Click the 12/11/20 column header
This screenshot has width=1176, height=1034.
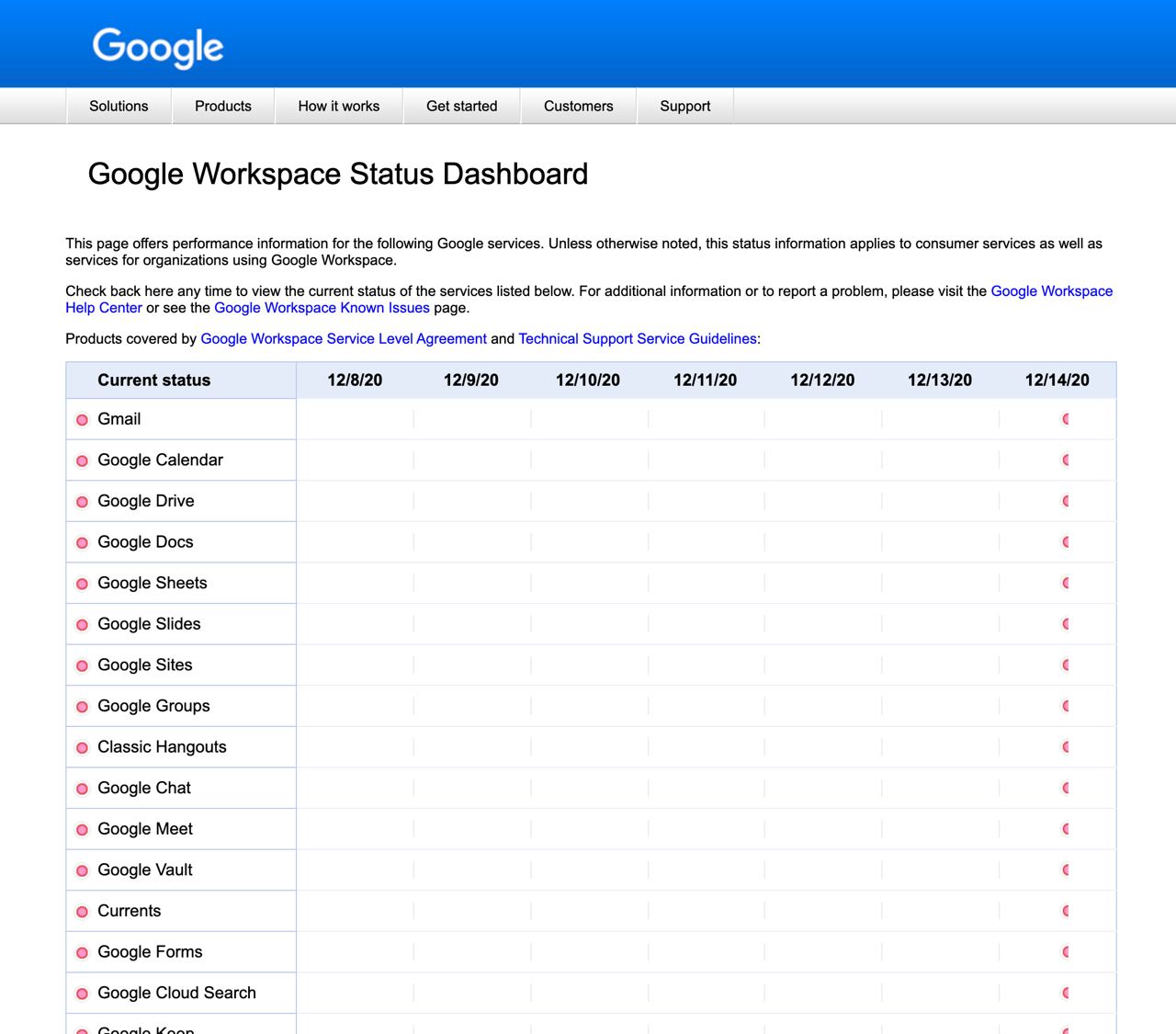[x=706, y=381]
